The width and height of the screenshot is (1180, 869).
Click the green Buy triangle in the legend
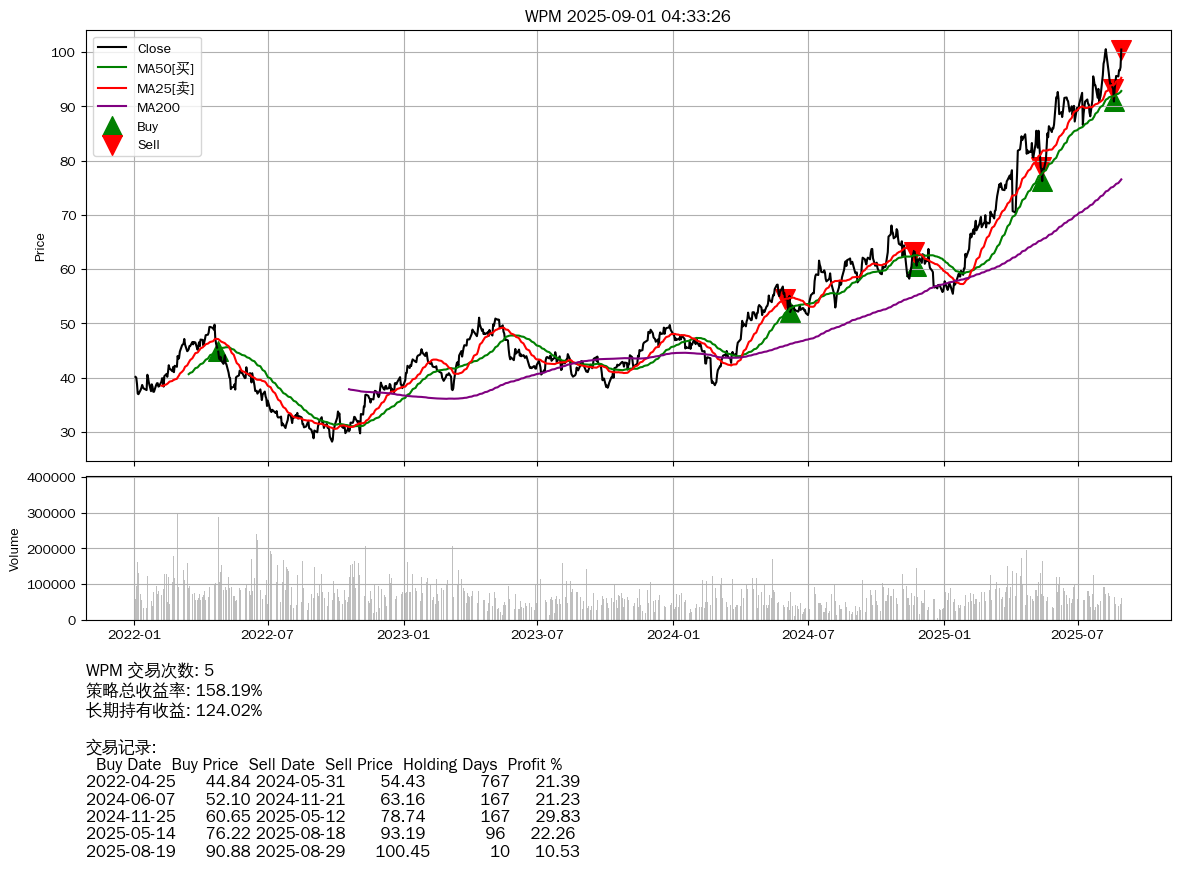click(112, 127)
